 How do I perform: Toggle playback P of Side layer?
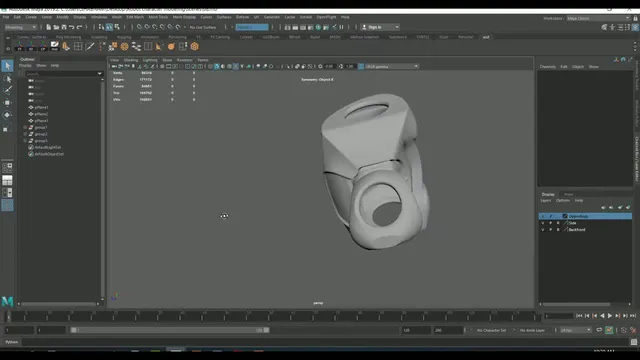(x=550, y=223)
